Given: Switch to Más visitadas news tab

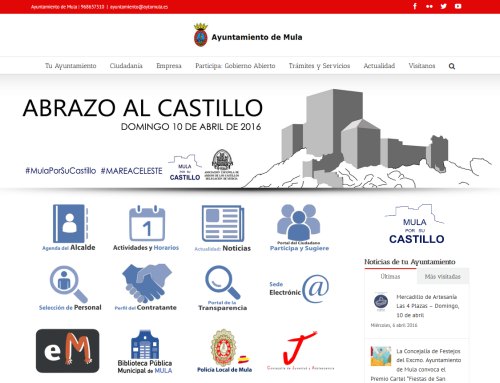Looking at the screenshot, I should pyautogui.click(x=443, y=276).
